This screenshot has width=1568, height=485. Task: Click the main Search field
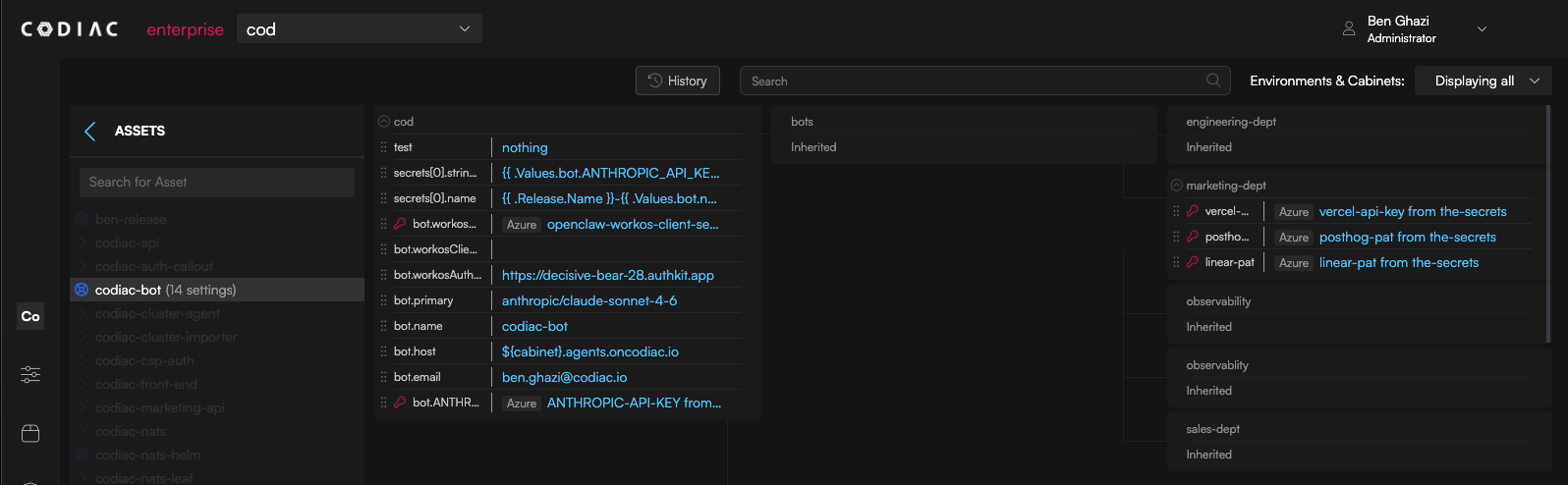(985, 81)
